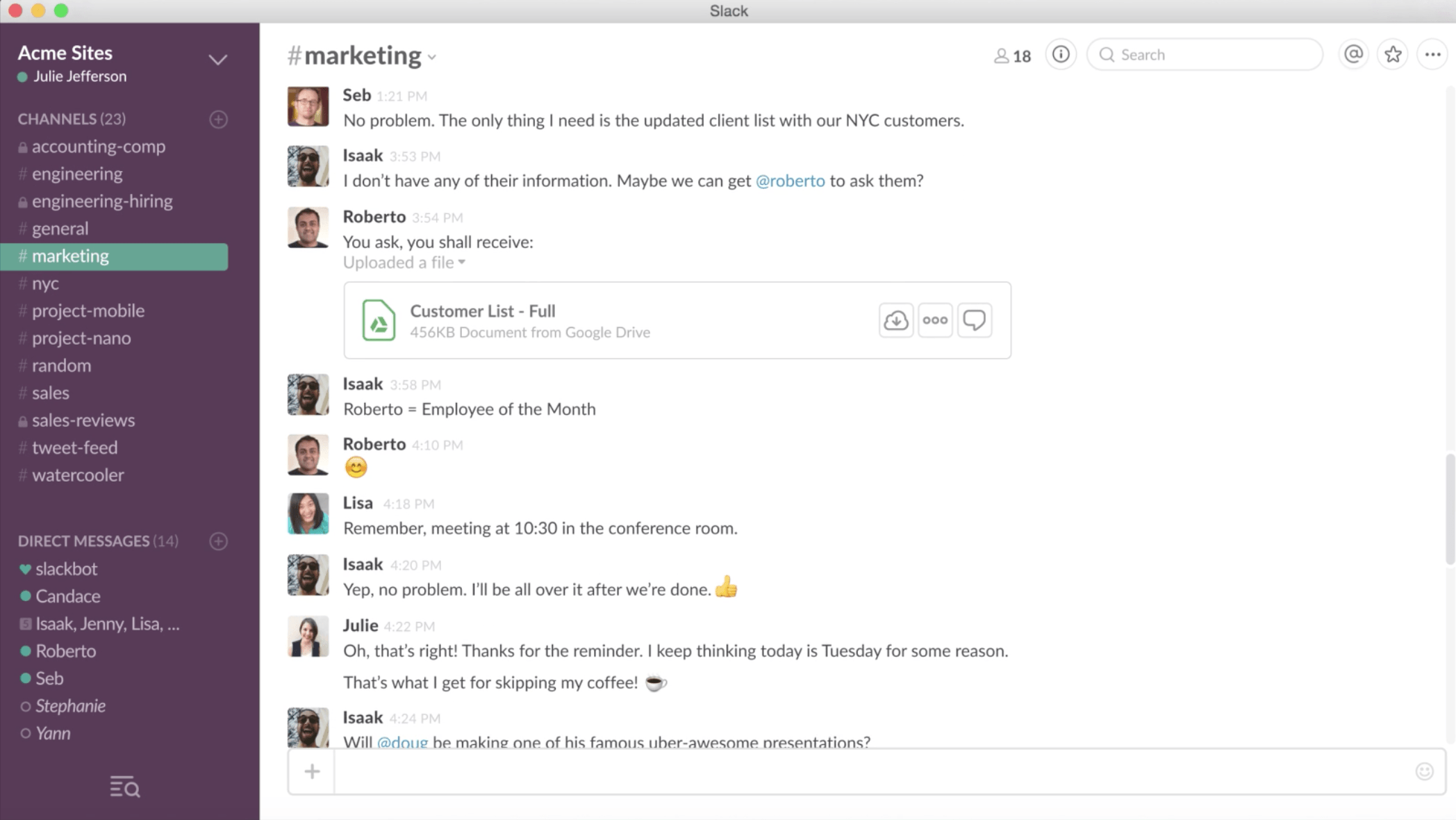Click add new direct message button
Image resolution: width=1456 pixels, height=820 pixels.
[x=218, y=541]
